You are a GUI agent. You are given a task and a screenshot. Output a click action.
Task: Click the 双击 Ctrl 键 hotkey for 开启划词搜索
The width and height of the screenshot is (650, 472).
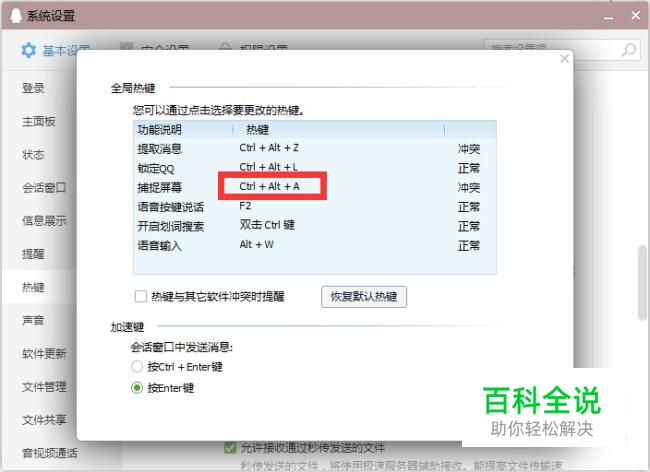click(267, 225)
